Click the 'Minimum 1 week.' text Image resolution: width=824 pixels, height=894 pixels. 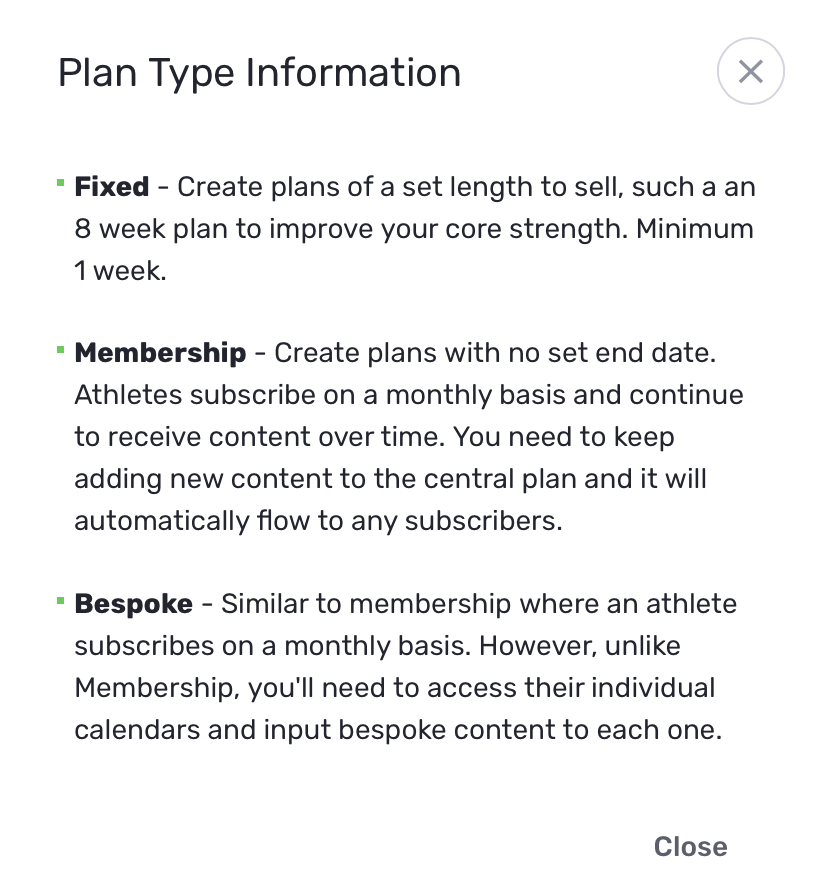point(120,271)
